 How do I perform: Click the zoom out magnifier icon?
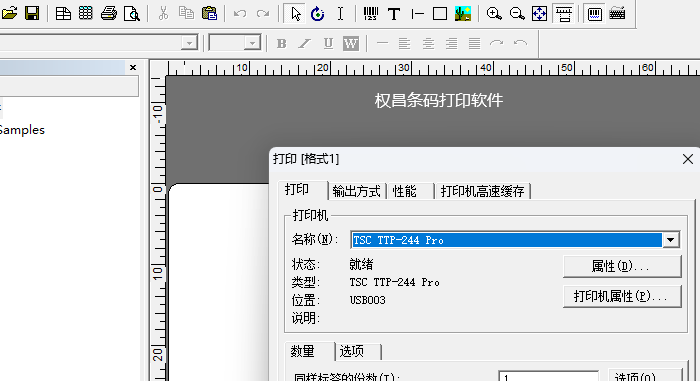517,14
